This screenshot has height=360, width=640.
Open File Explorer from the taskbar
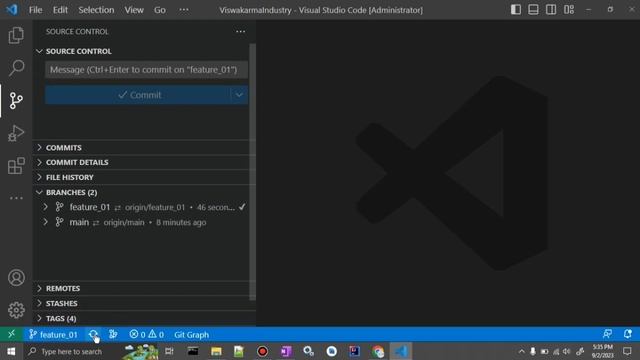(216, 351)
